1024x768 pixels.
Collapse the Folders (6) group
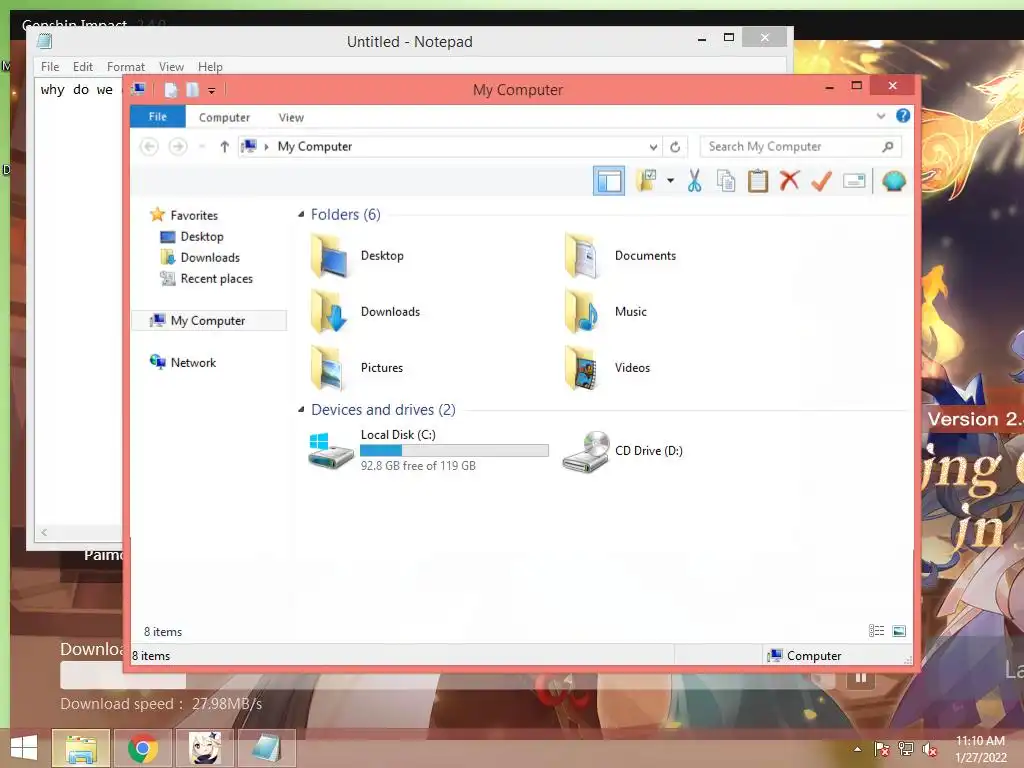tap(301, 214)
